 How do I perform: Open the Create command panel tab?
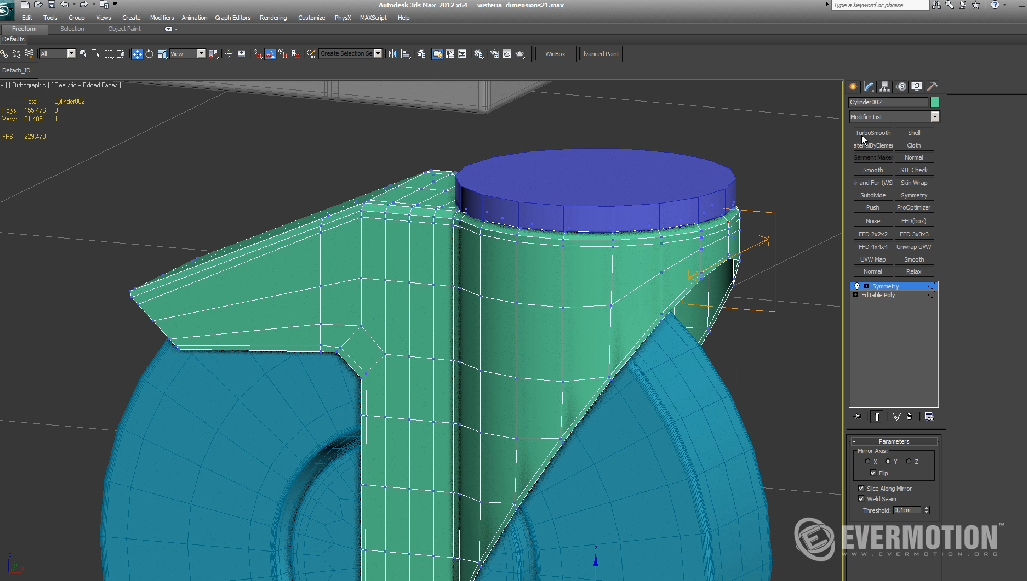pyautogui.click(x=853, y=86)
